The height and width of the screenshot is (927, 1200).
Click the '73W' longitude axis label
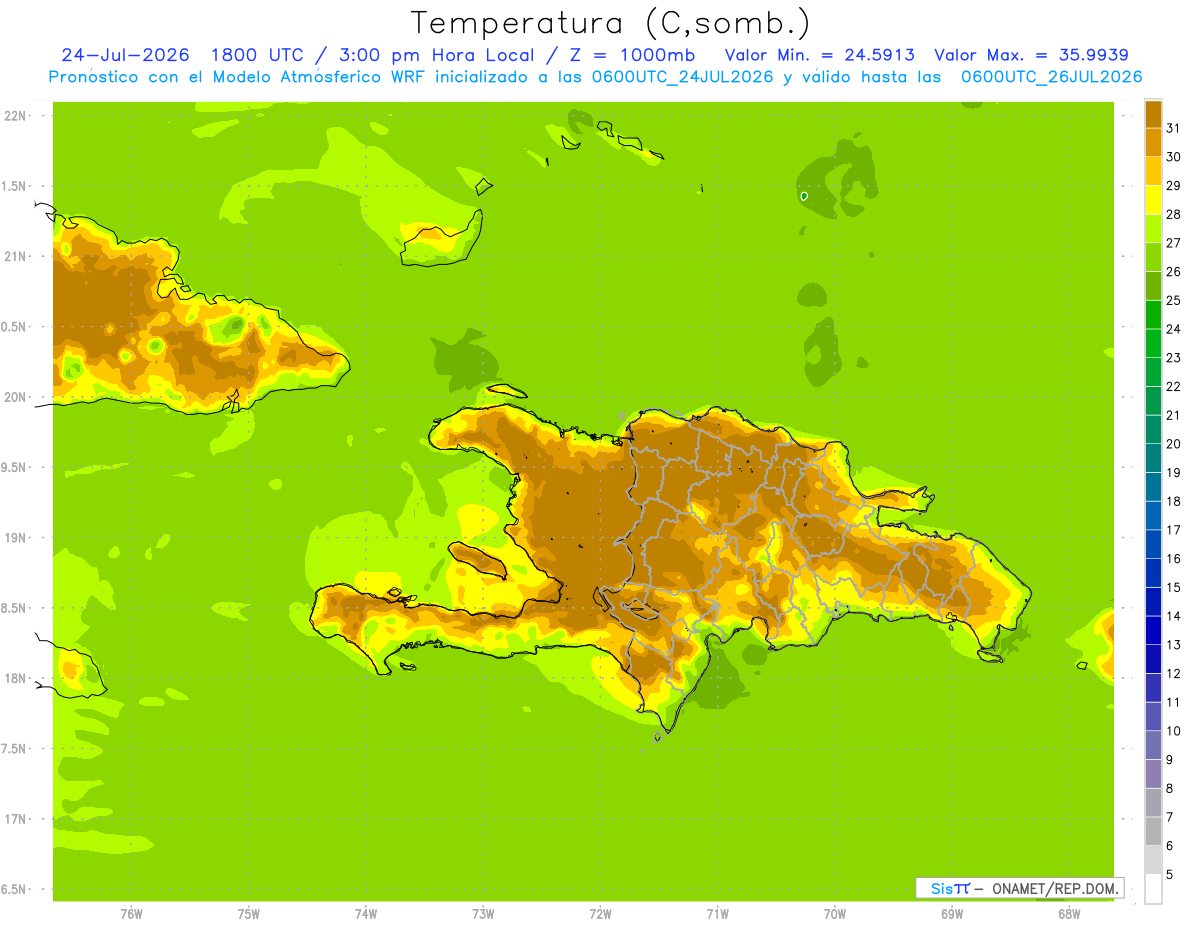(x=483, y=913)
